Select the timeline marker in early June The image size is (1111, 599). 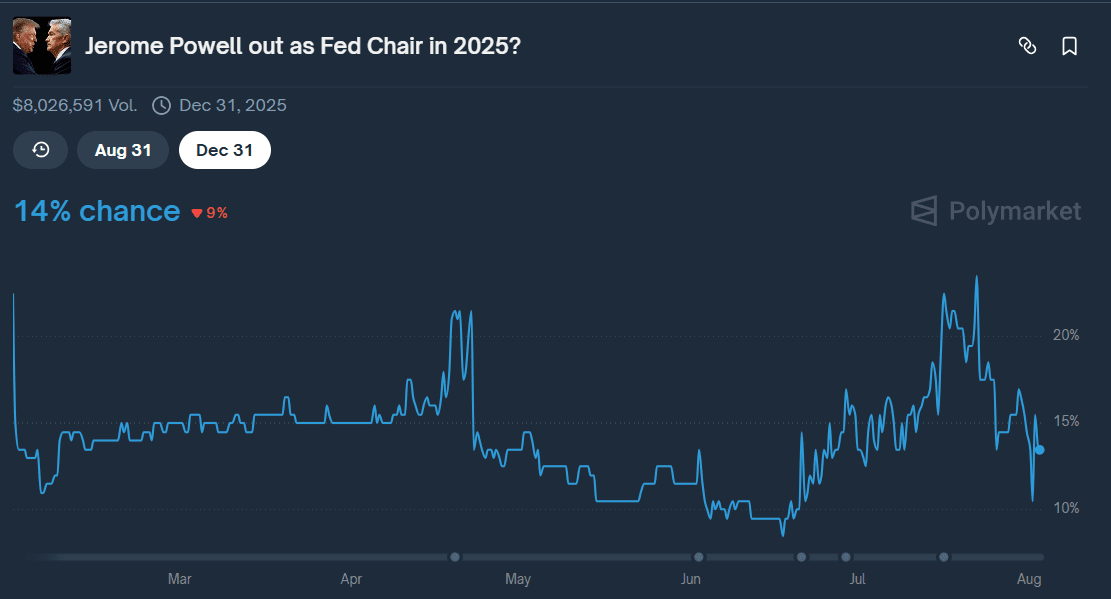click(x=699, y=557)
